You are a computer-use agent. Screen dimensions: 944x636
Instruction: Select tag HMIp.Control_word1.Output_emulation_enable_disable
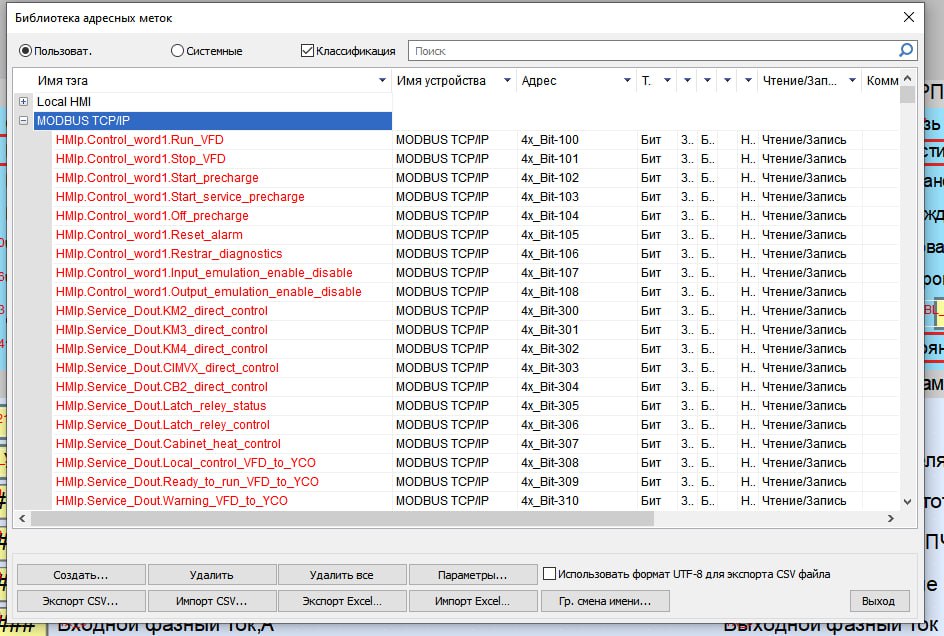tap(209, 292)
